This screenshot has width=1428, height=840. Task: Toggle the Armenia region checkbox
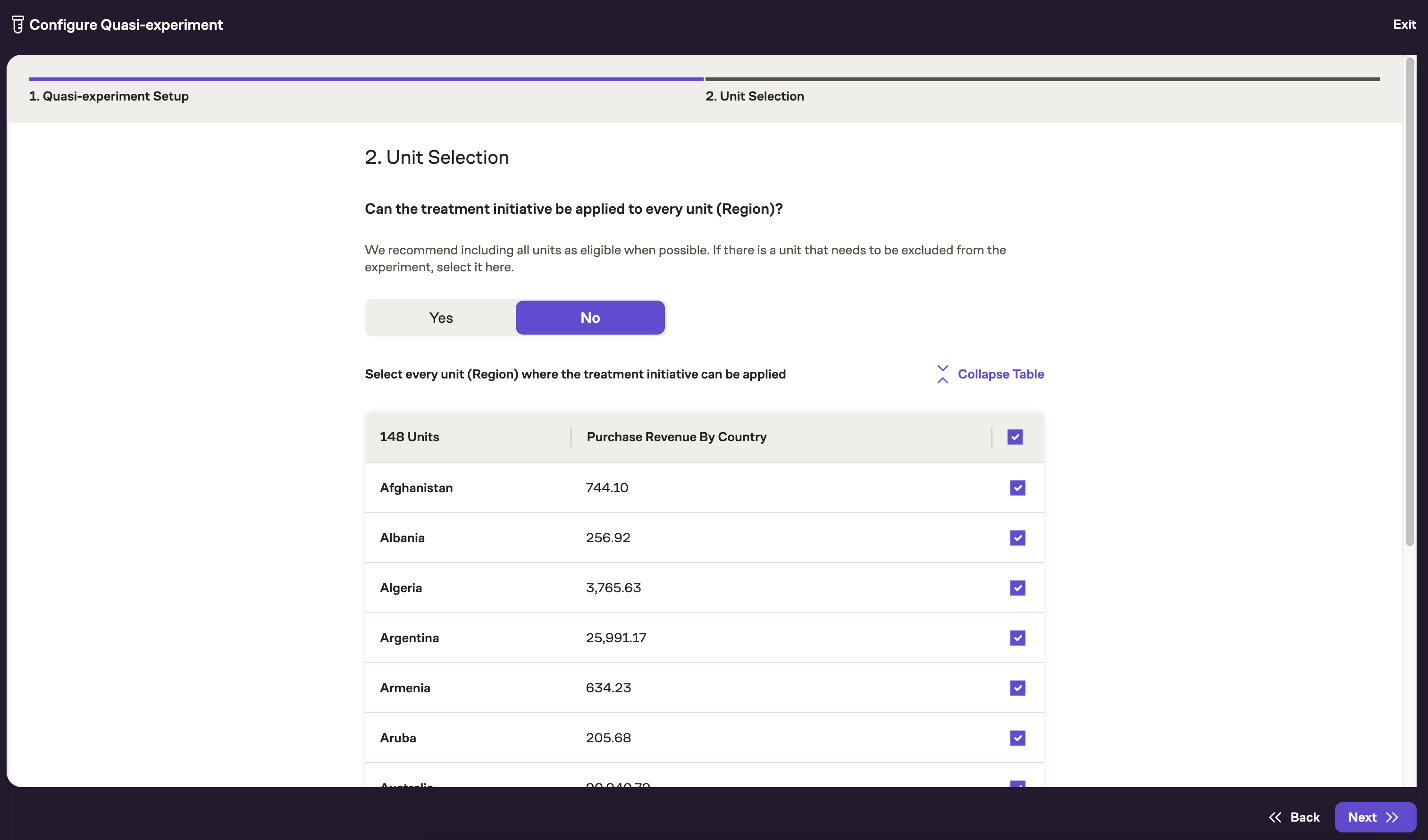pyautogui.click(x=1017, y=688)
